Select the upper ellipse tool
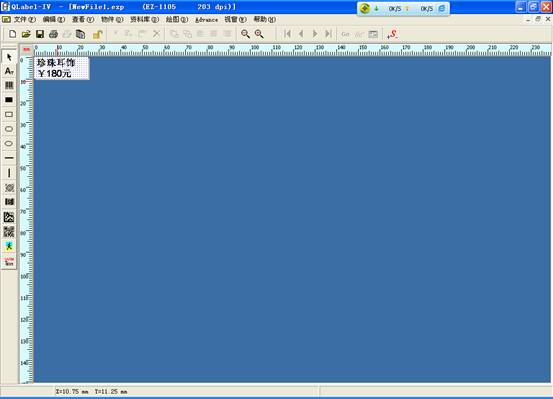 (9, 129)
